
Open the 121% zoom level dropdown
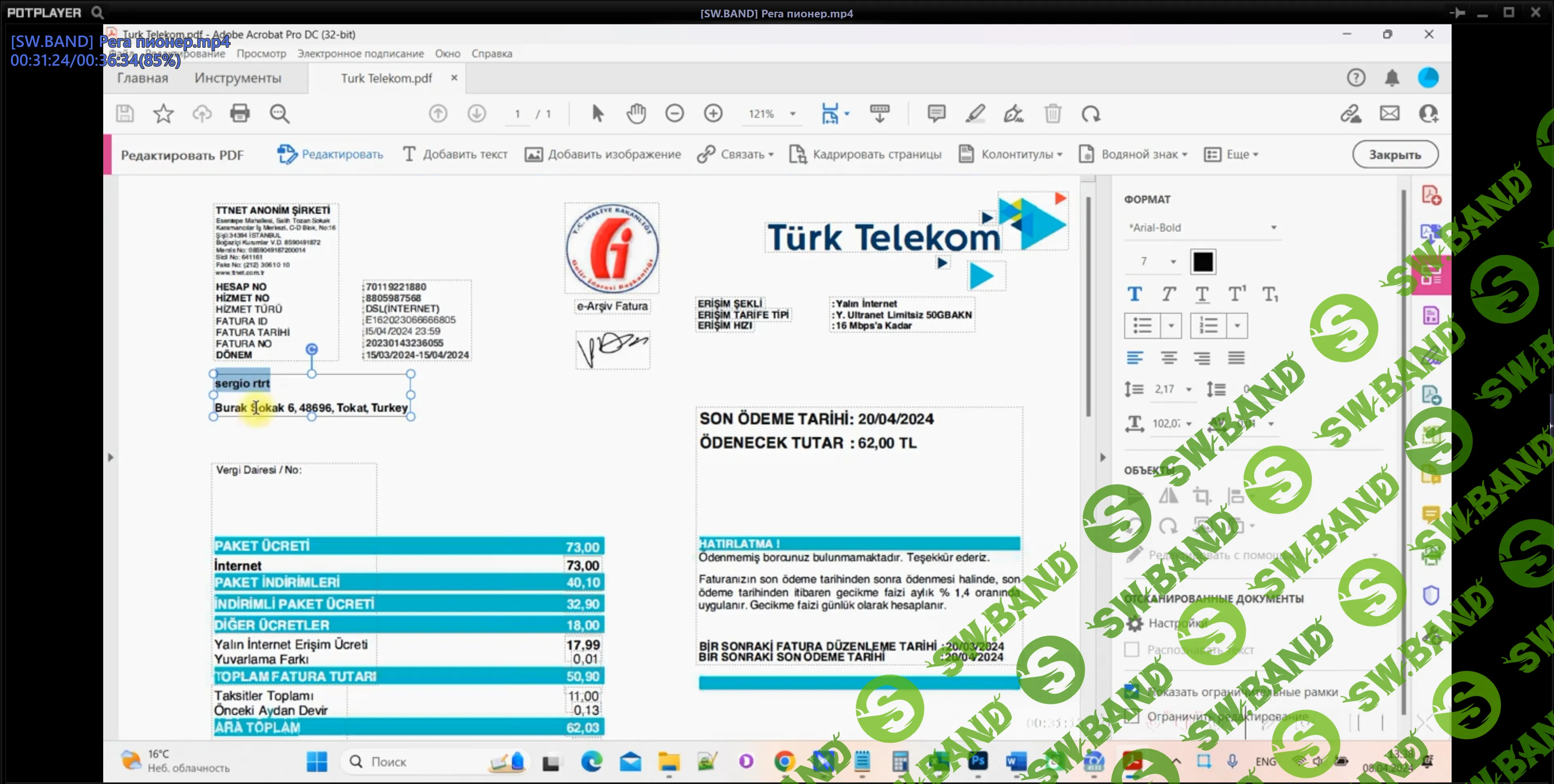793,114
